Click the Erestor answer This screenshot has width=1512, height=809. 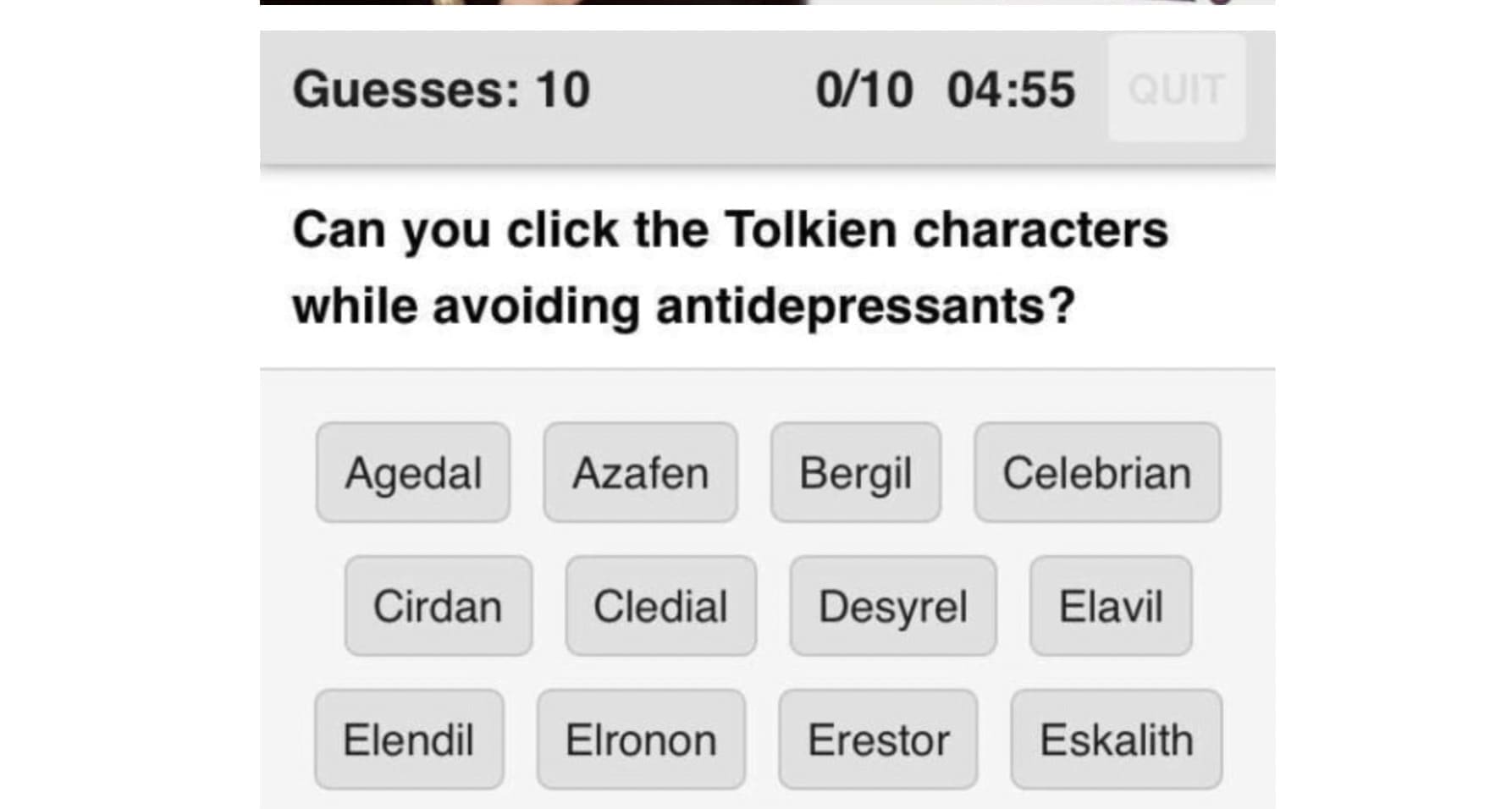(x=878, y=740)
